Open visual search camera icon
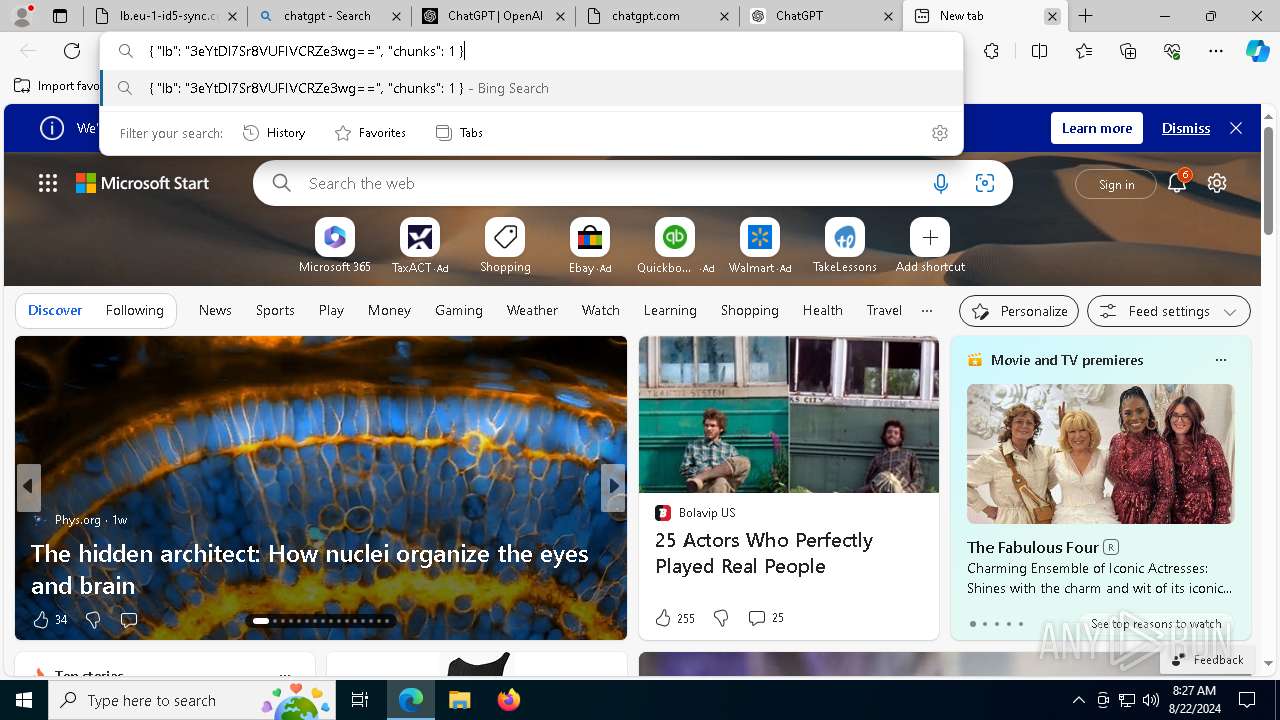 click(x=985, y=183)
